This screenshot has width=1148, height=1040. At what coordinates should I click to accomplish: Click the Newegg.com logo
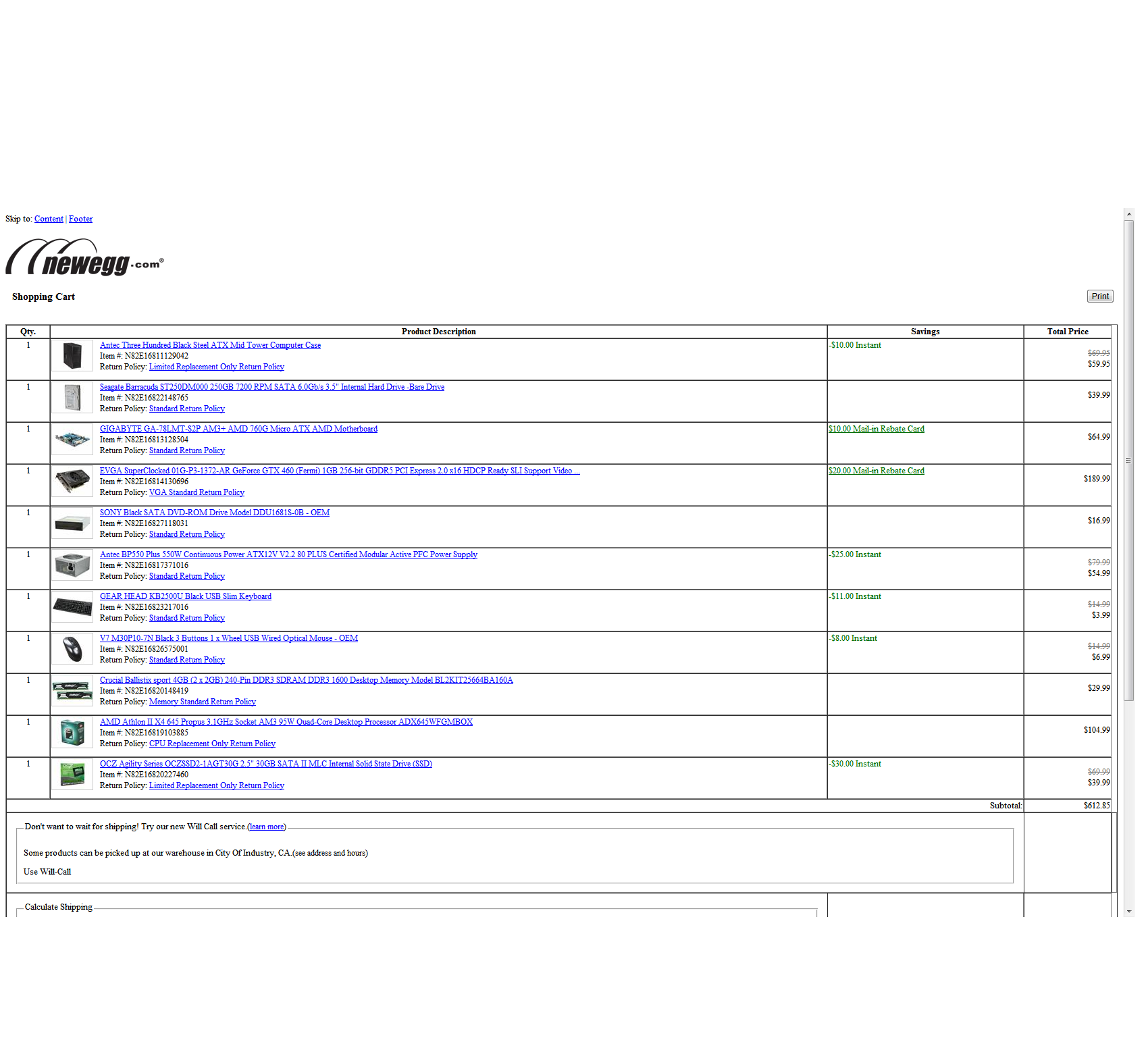(x=85, y=258)
